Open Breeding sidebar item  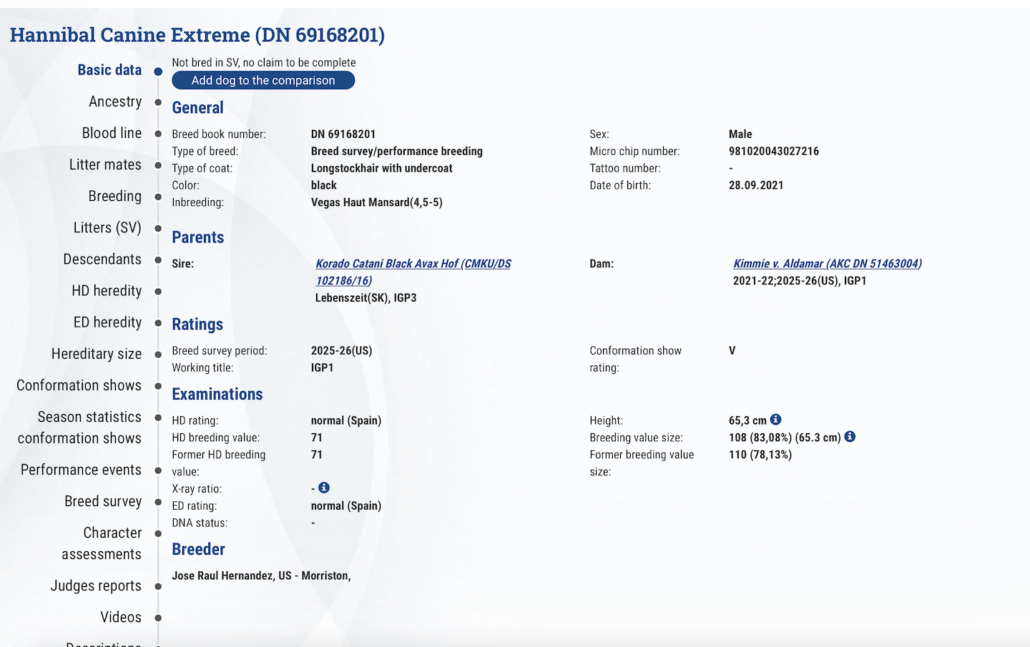pos(114,196)
